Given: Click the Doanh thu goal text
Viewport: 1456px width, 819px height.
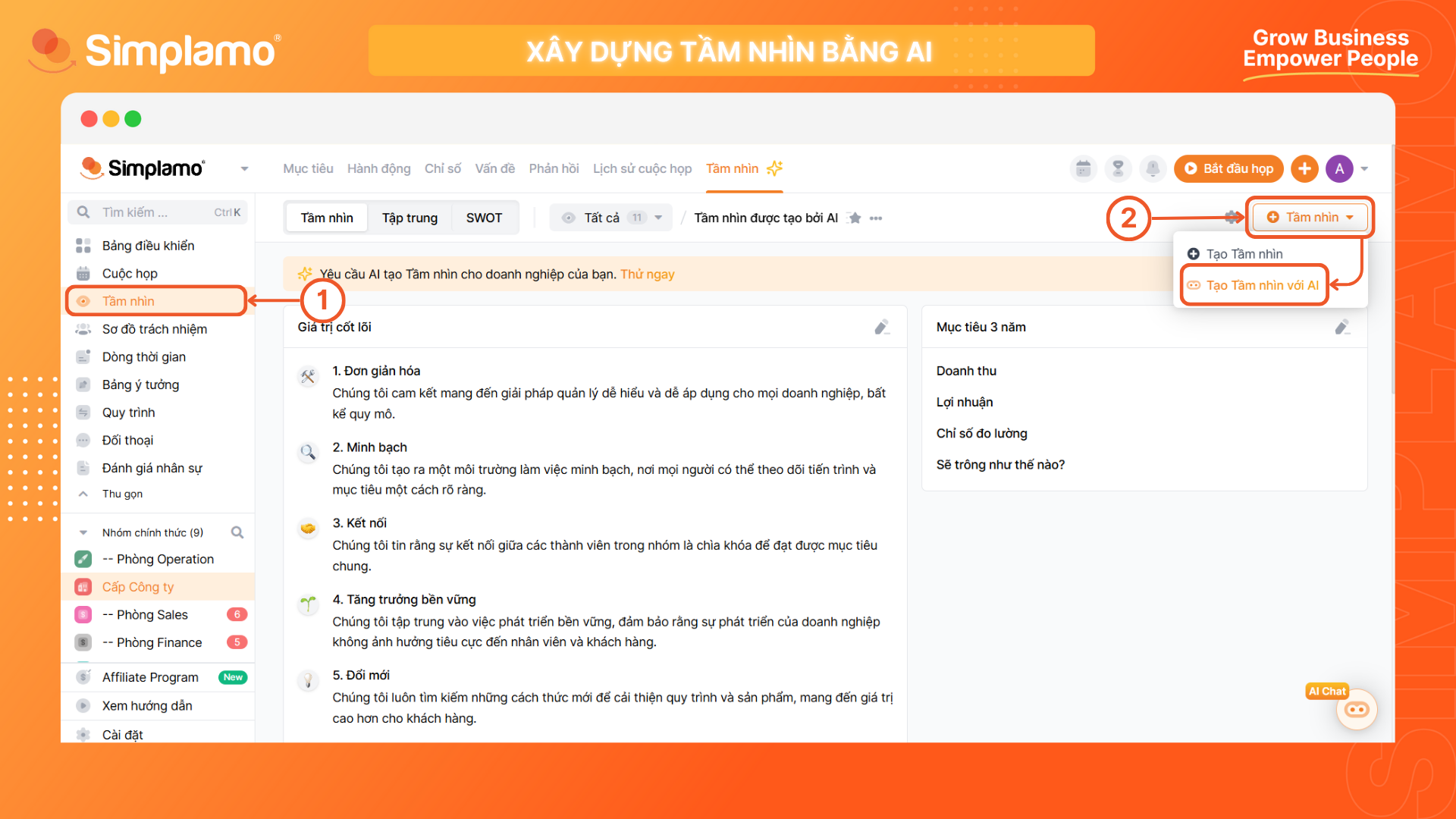Looking at the screenshot, I should (966, 371).
